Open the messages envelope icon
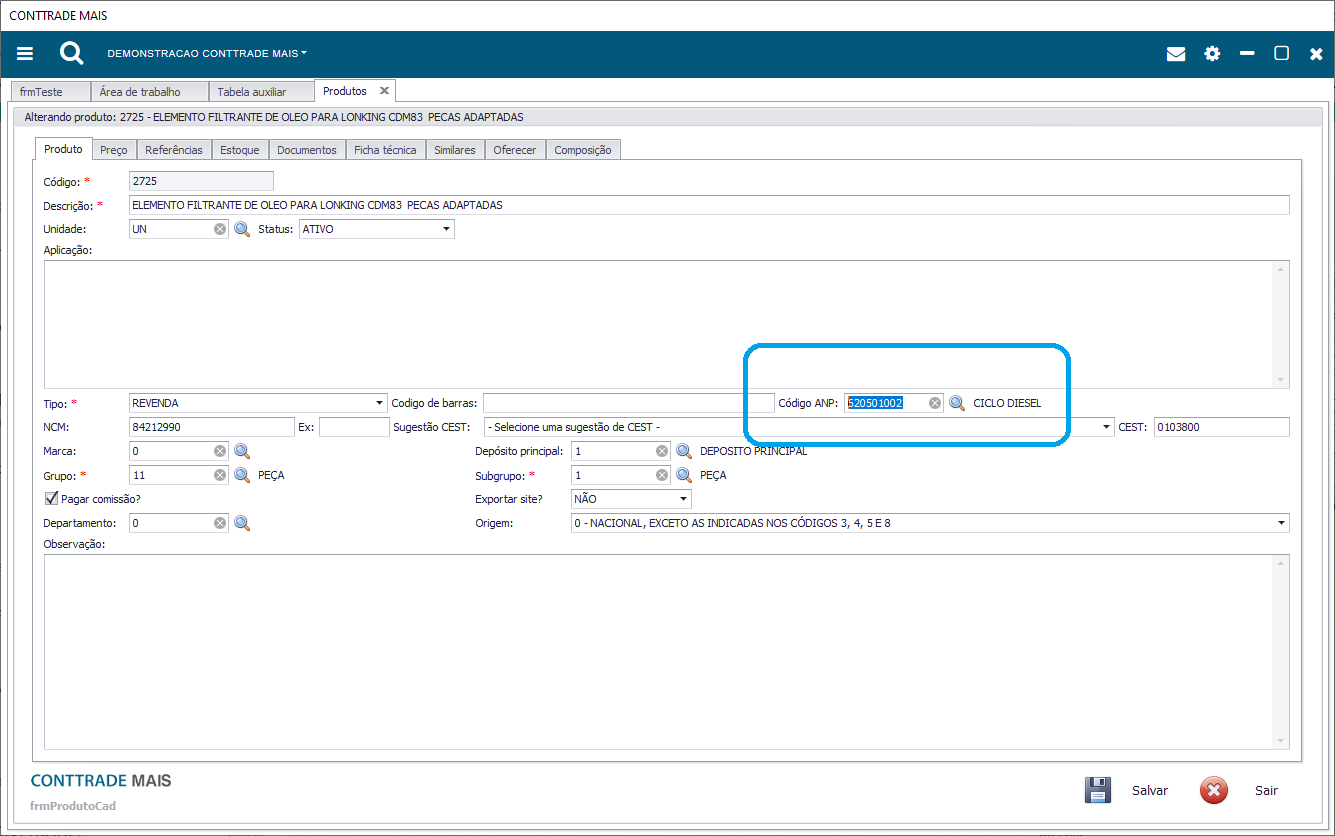 point(1176,54)
